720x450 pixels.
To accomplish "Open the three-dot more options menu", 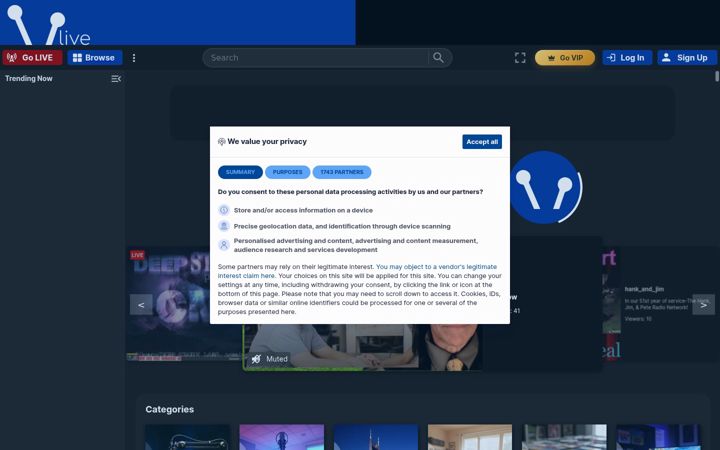I will click(134, 58).
